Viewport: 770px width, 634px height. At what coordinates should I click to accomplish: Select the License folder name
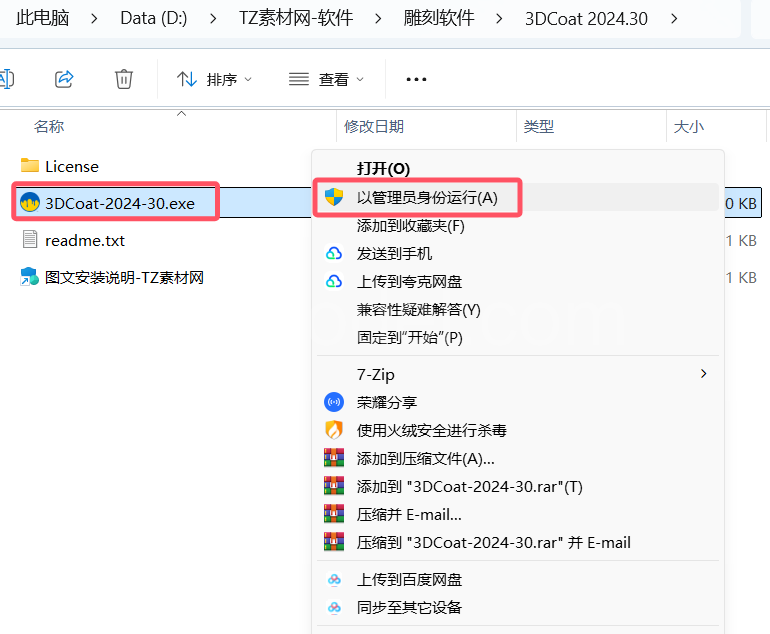(72, 166)
